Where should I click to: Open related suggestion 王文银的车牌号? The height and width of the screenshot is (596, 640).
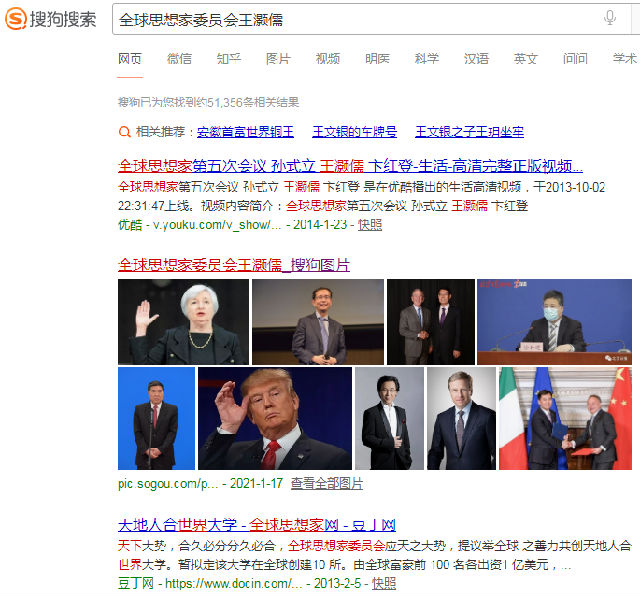coord(354,132)
